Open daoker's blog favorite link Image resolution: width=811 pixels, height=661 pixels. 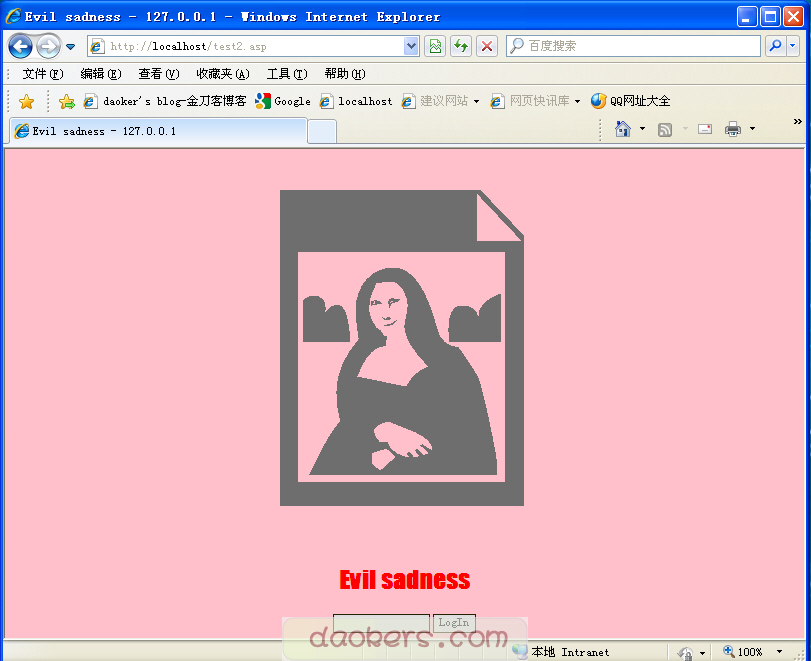click(165, 101)
